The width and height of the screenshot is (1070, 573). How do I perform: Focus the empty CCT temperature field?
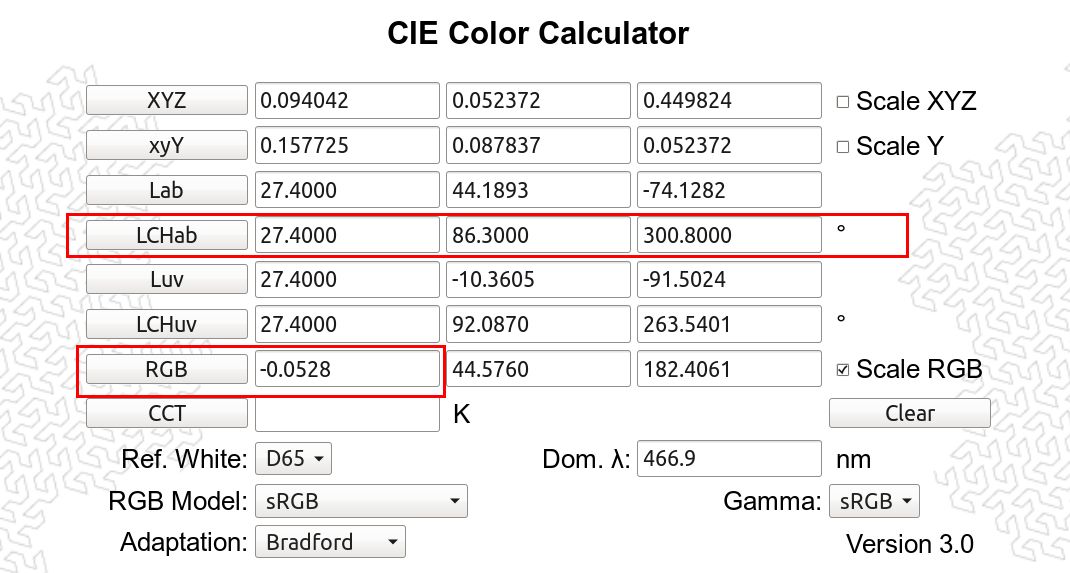[x=347, y=413]
